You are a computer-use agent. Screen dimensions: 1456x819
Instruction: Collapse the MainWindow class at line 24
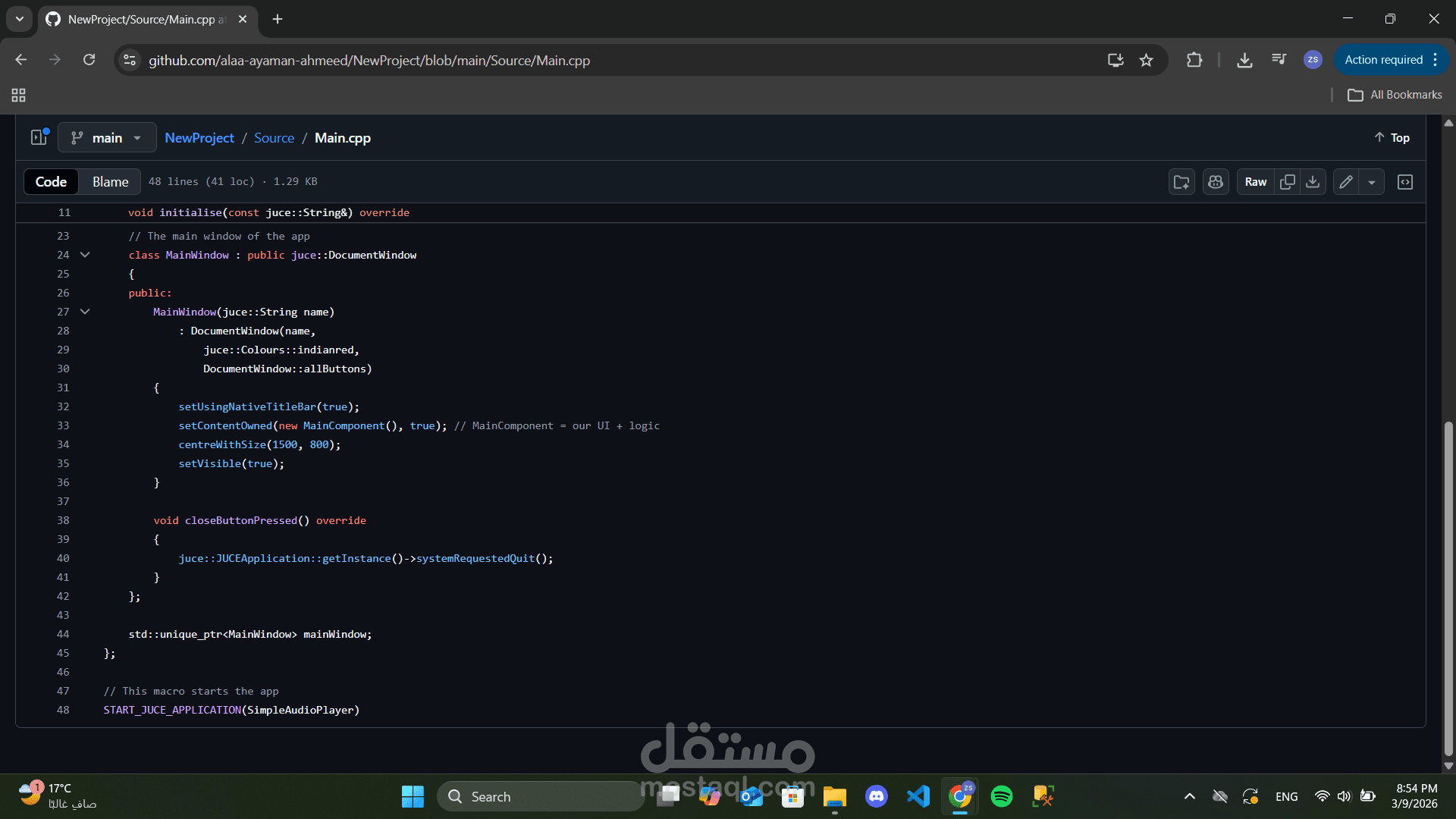click(85, 255)
